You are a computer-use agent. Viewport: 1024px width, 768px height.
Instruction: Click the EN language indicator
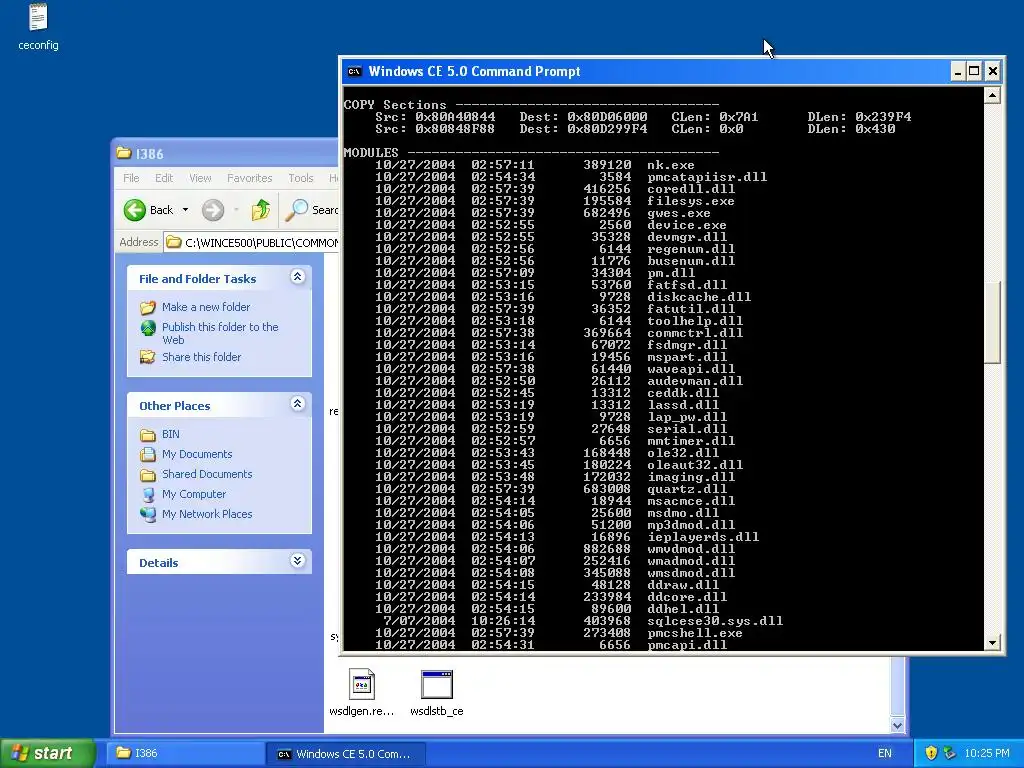[884, 753]
